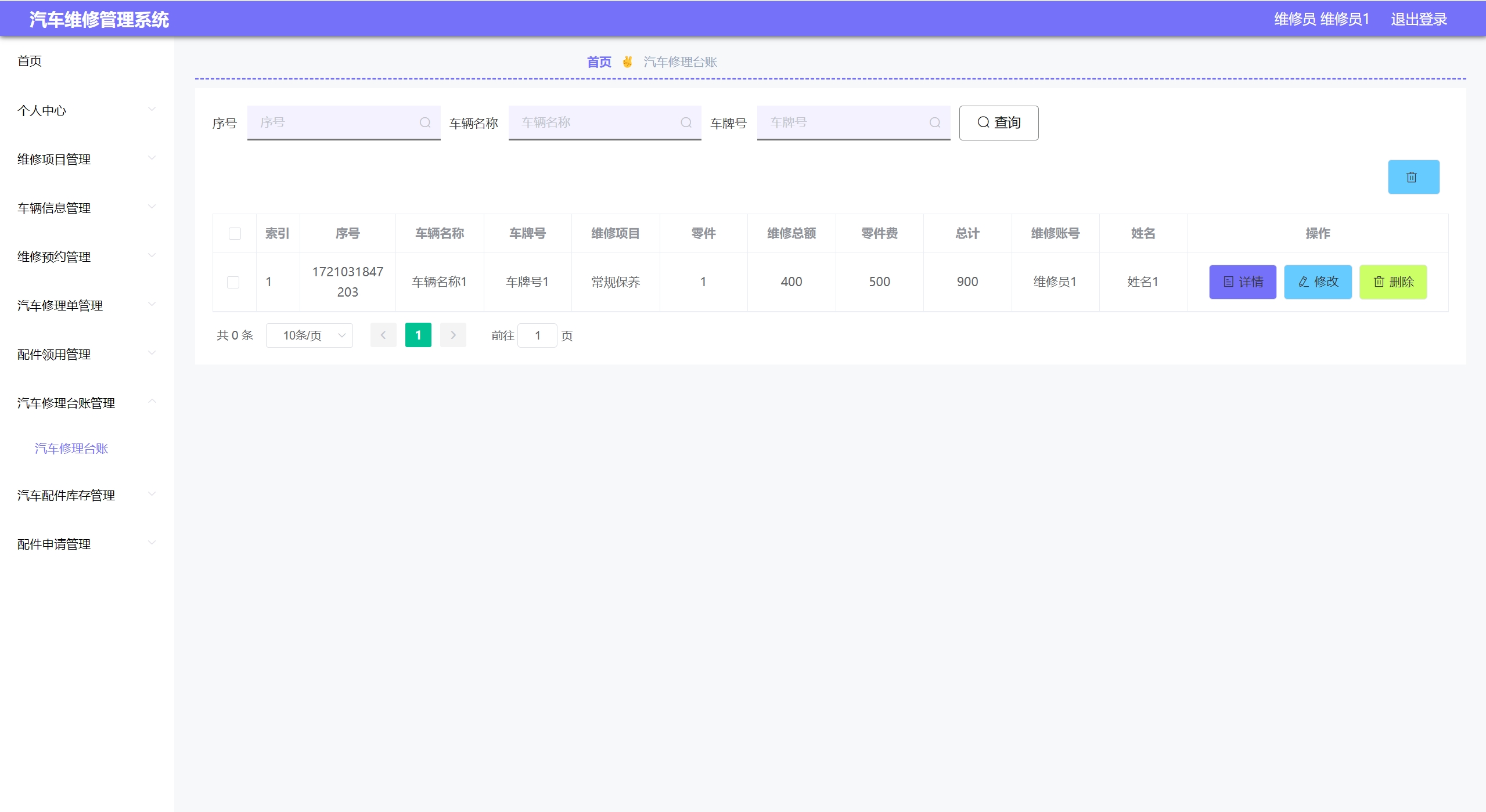Open the 10条/页 page size dropdown
1486x812 pixels.
pyautogui.click(x=309, y=335)
